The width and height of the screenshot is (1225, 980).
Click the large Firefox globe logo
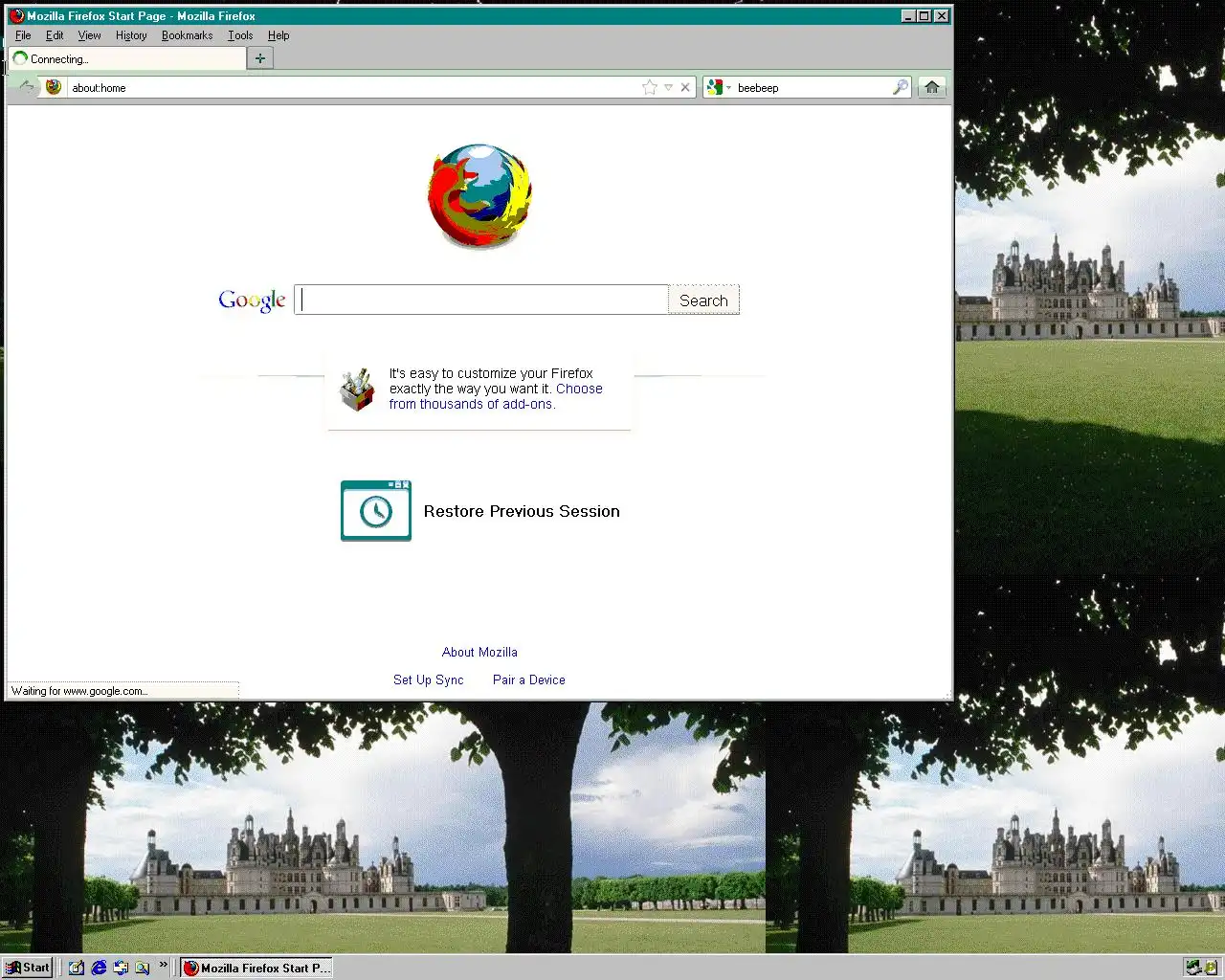pyautogui.click(x=479, y=196)
